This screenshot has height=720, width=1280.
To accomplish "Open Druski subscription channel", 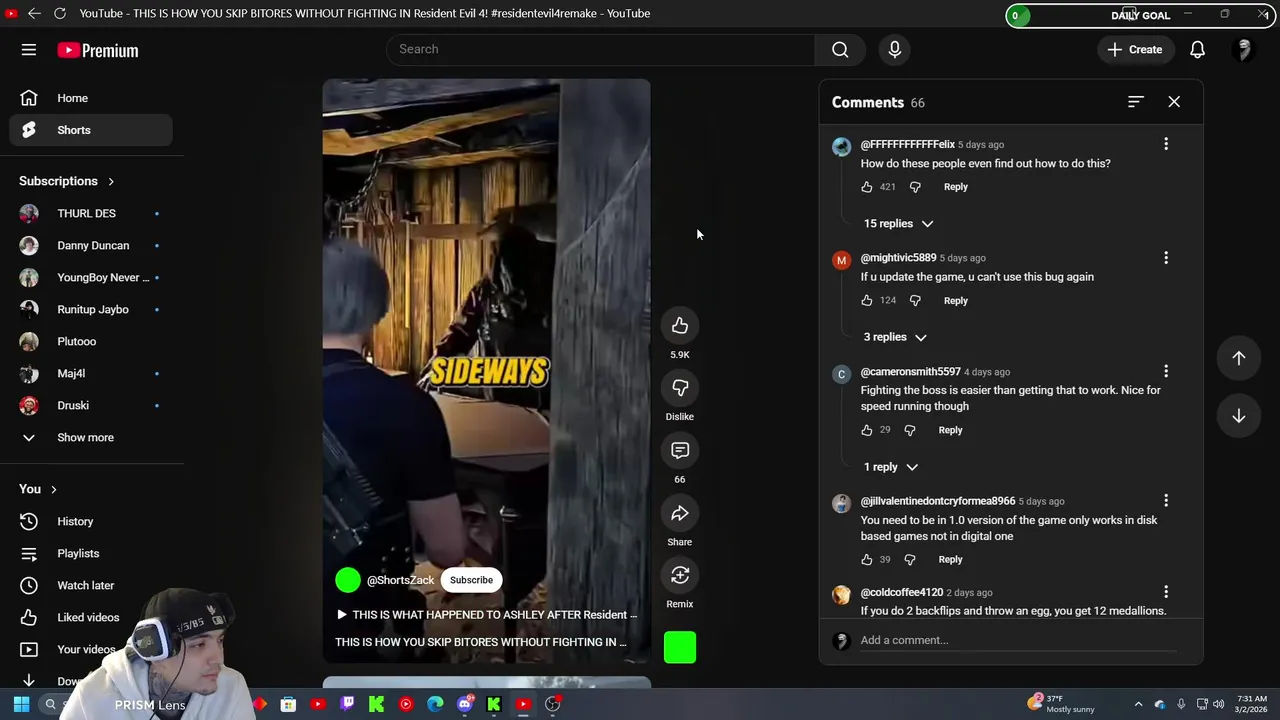I will (90, 405).
